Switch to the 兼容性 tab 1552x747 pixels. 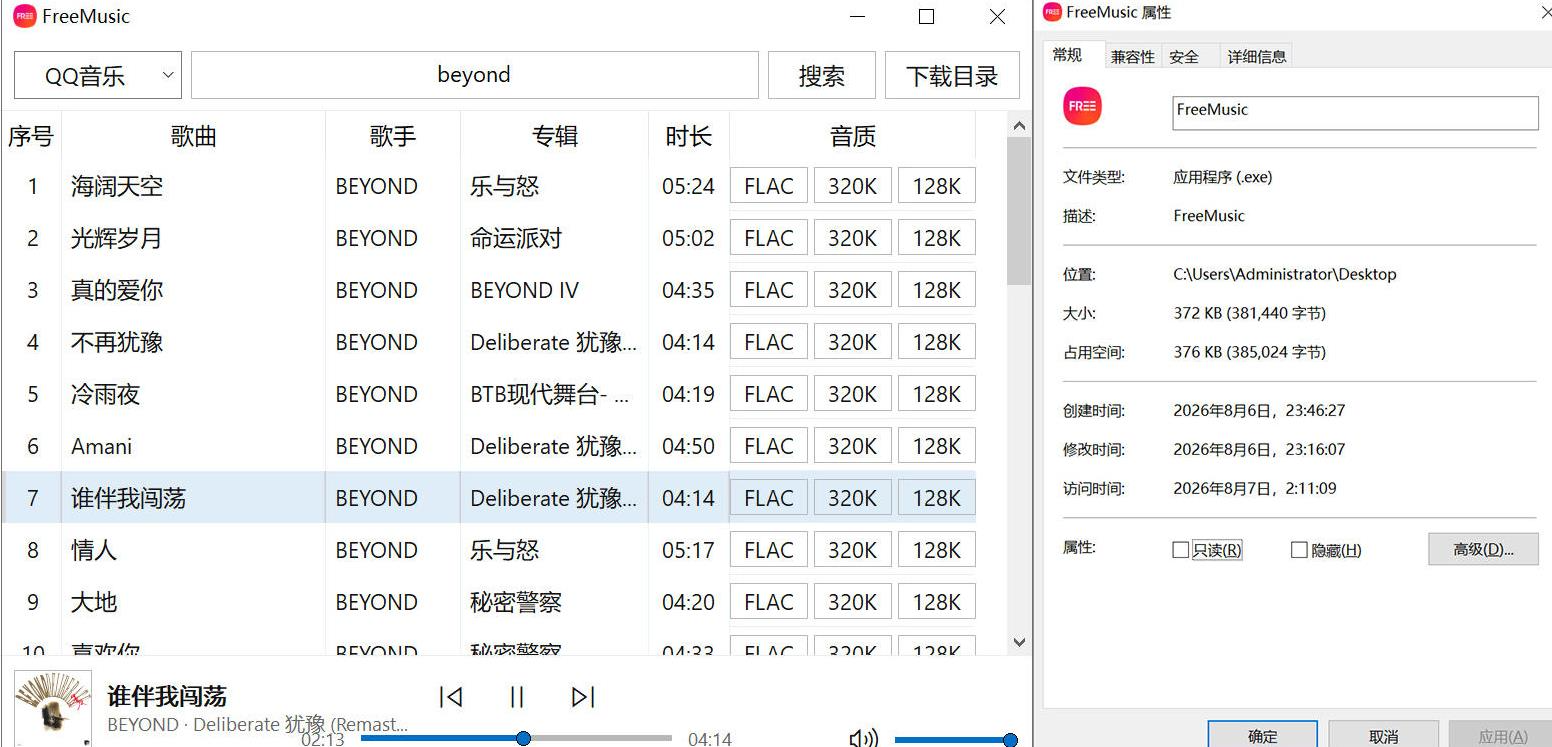point(1133,57)
